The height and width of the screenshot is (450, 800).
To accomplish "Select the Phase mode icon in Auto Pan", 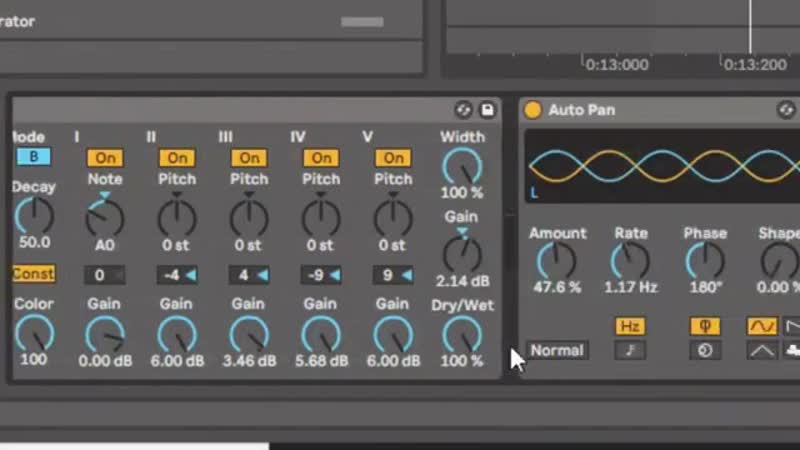I will pyautogui.click(x=705, y=326).
